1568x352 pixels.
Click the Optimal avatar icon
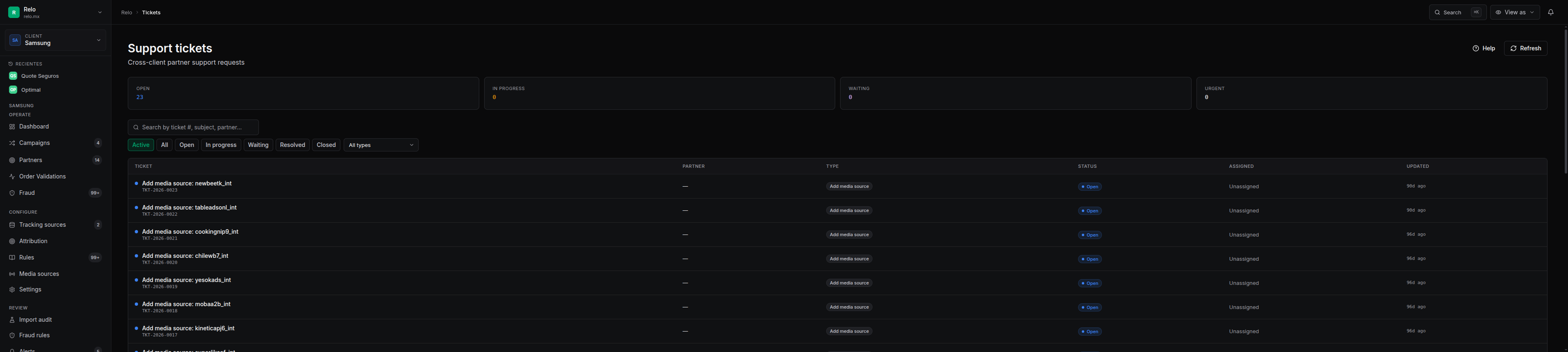(x=13, y=90)
